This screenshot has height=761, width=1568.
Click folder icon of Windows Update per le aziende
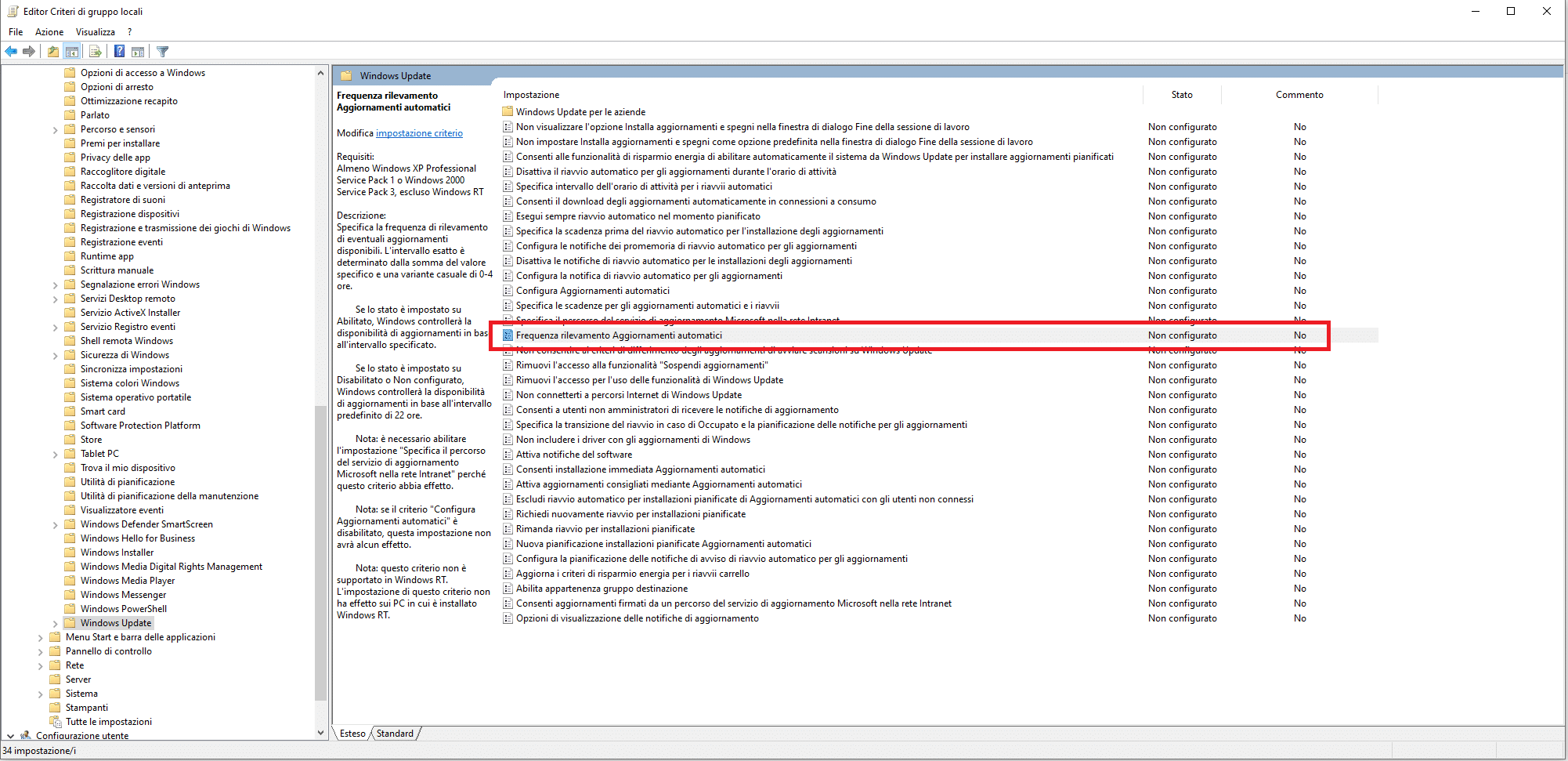coord(508,111)
